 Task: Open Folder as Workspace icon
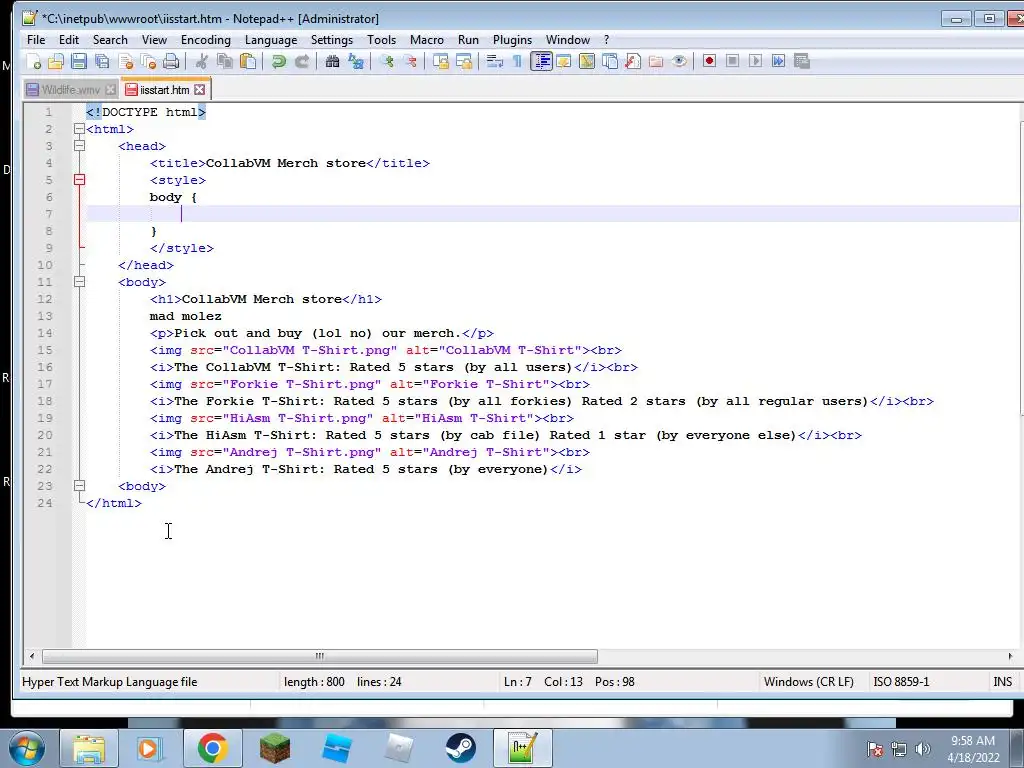[x=656, y=61]
